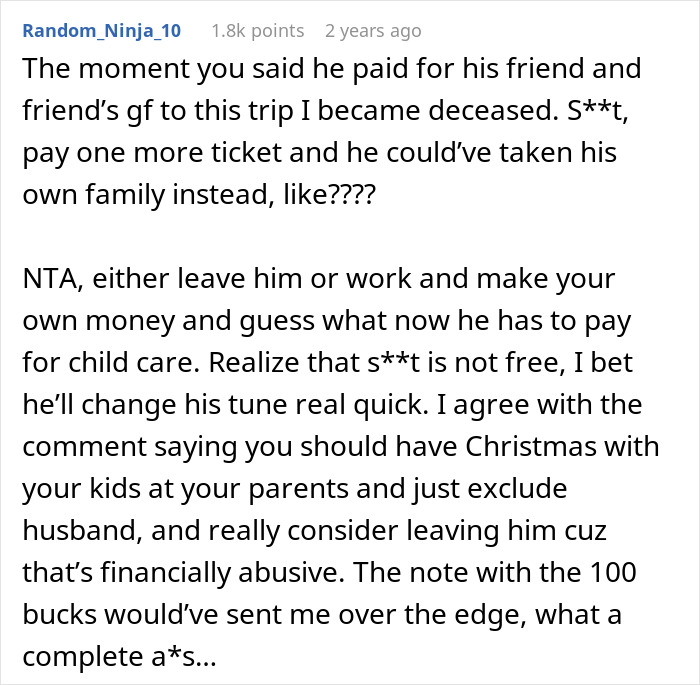Viewport: 700px width, 685px height.
Task: Click the word "NTA" in the comment
Action: pyautogui.click(x=49, y=277)
